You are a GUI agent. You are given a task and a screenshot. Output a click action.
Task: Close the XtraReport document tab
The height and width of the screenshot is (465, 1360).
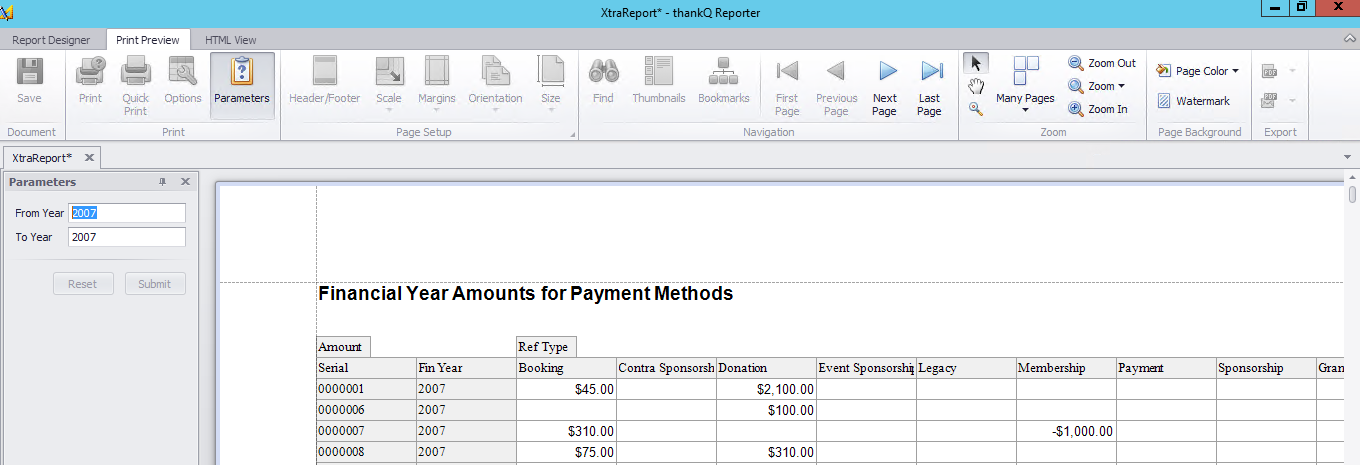coord(89,158)
